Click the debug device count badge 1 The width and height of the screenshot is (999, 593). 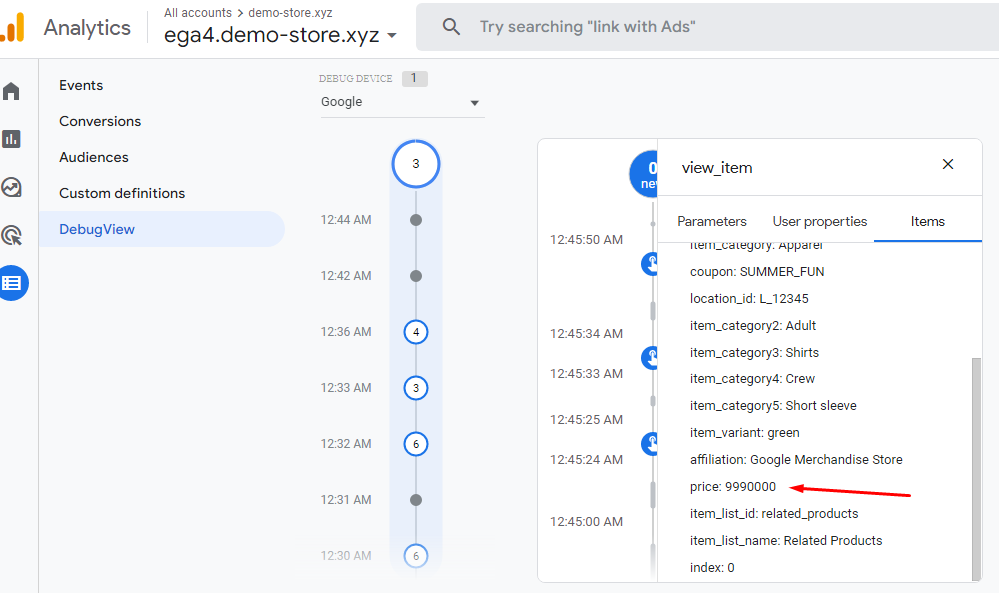pyautogui.click(x=414, y=78)
